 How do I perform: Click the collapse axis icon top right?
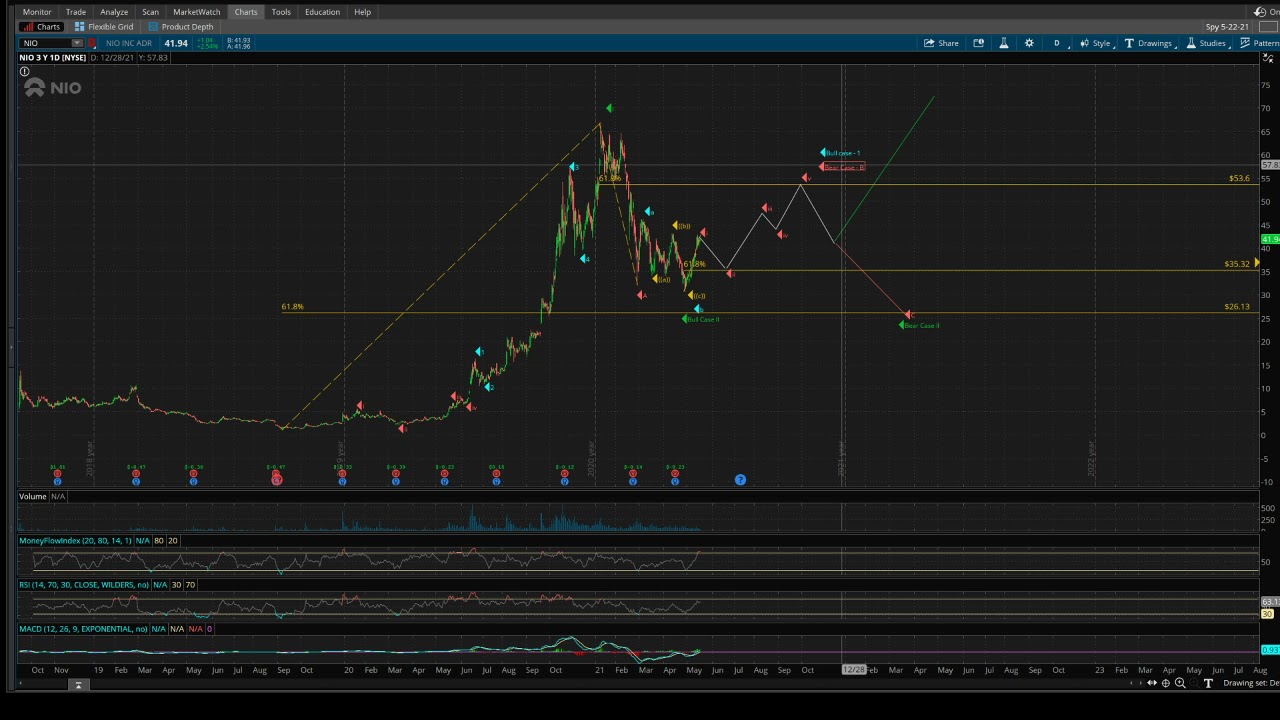click(1268, 57)
